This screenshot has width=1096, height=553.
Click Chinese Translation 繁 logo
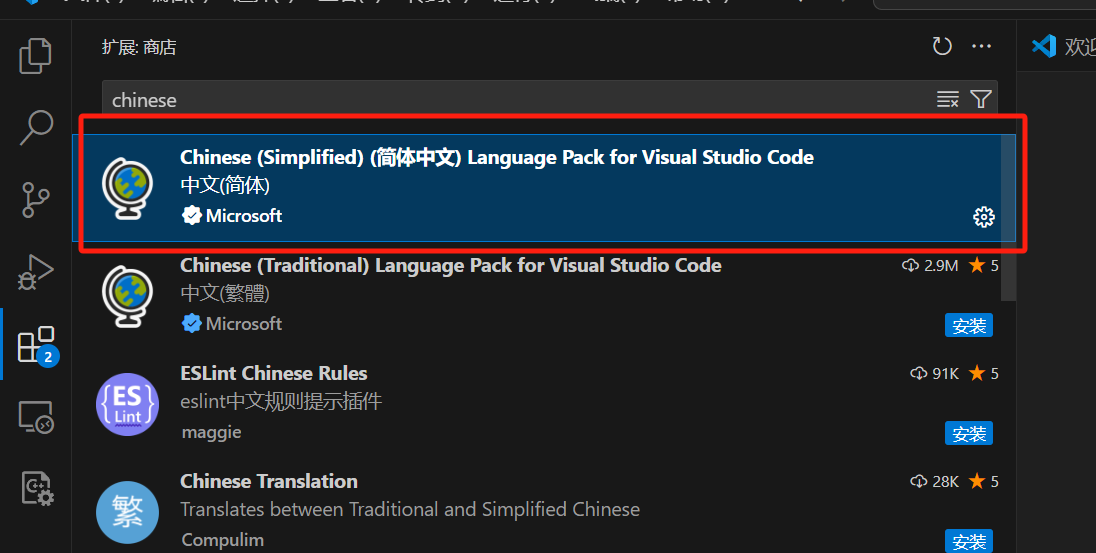click(x=127, y=512)
